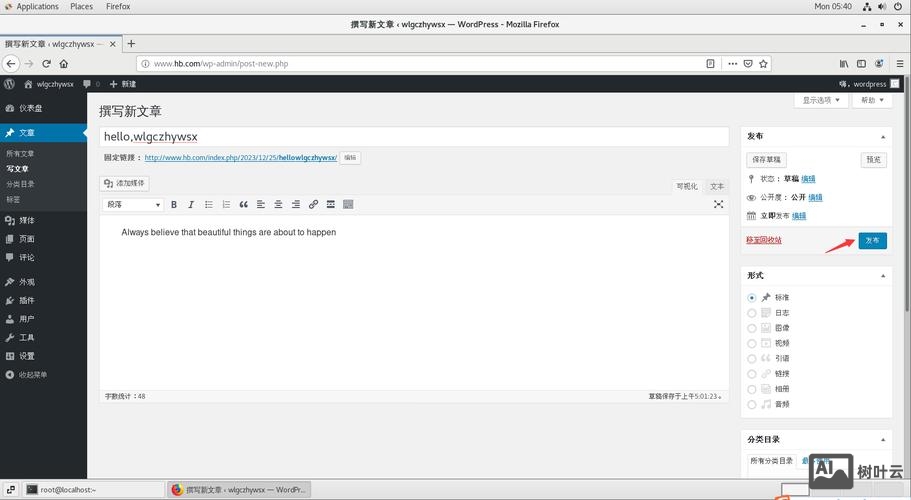The width and height of the screenshot is (911, 500).
Task: Click in the post content editor text
Action: point(228,232)
